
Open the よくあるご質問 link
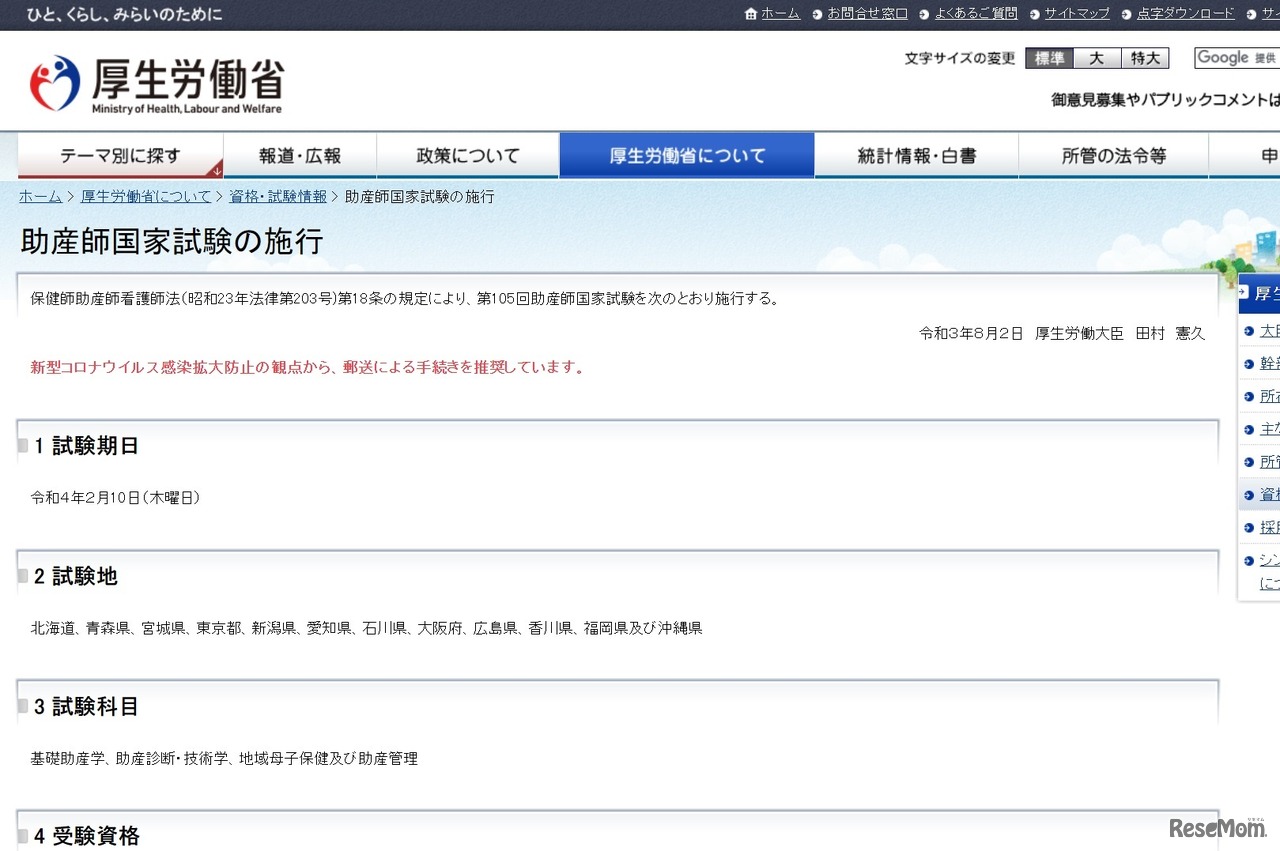tap(976, 14)
